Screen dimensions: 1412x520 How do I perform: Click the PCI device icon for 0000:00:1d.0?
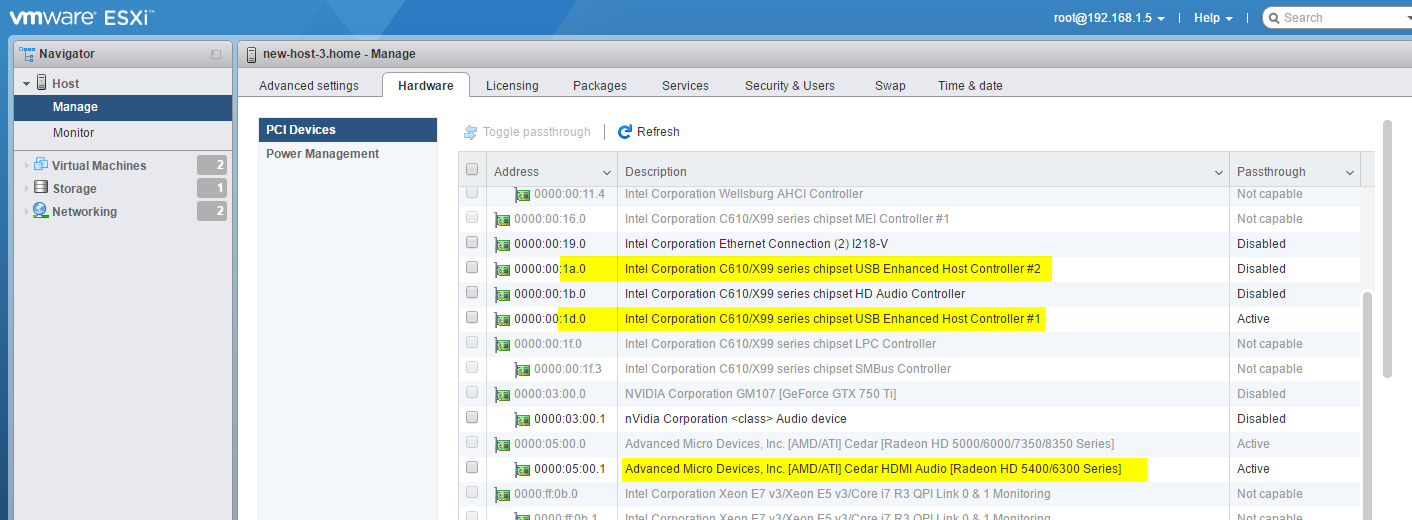pos(503,319)
